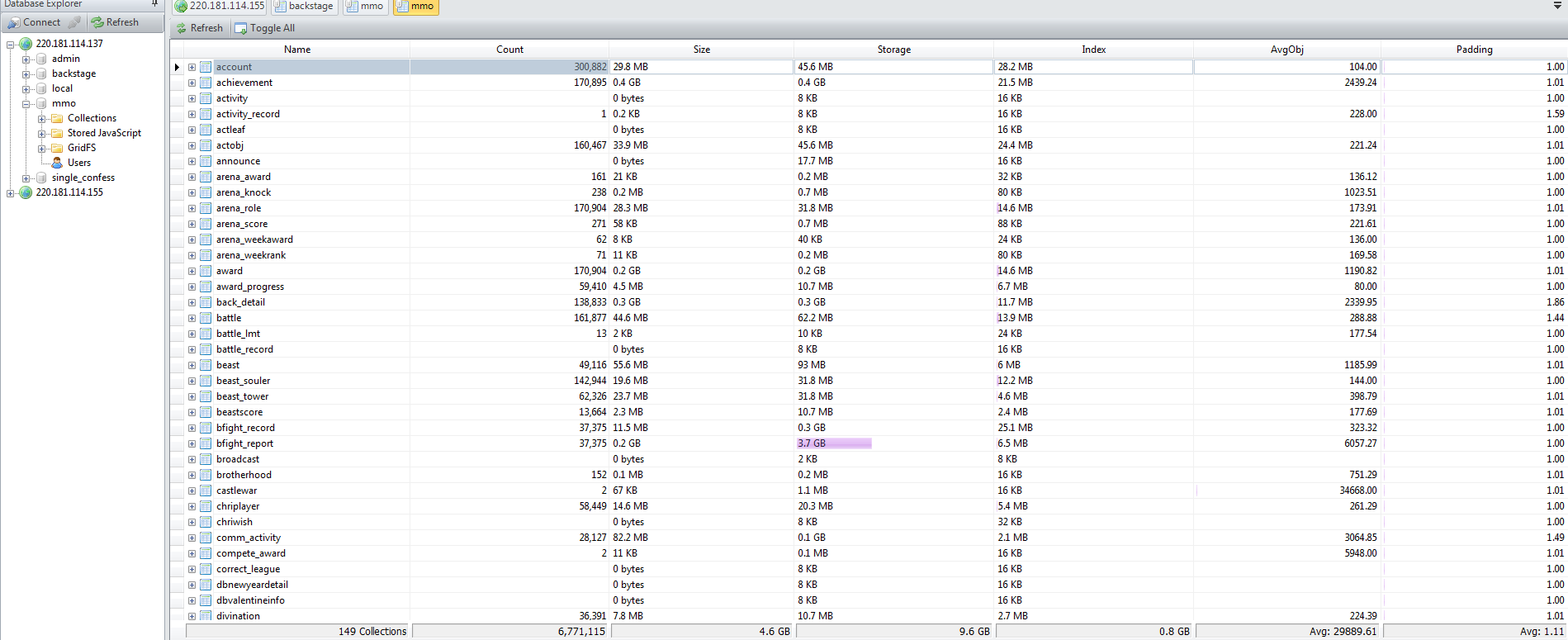
Task: Click the Refresh button above the collections grid
Action: (199, 28)
